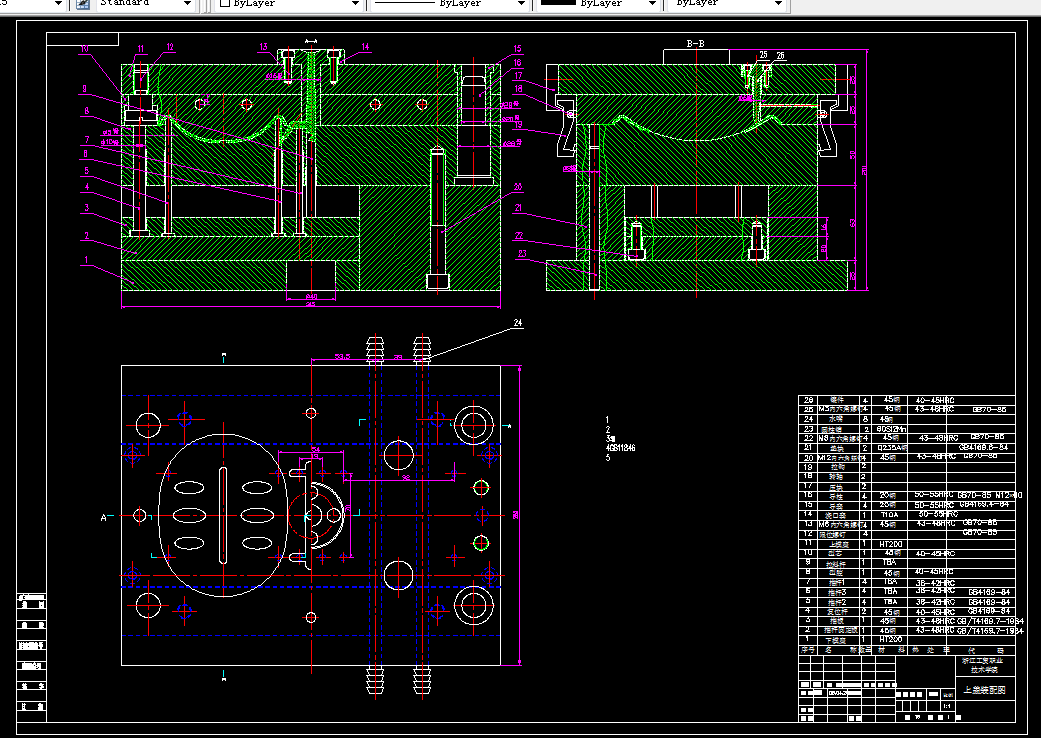1041x738 pixels.
Task: Select part balloon number 7
Action: coord(86,139)
